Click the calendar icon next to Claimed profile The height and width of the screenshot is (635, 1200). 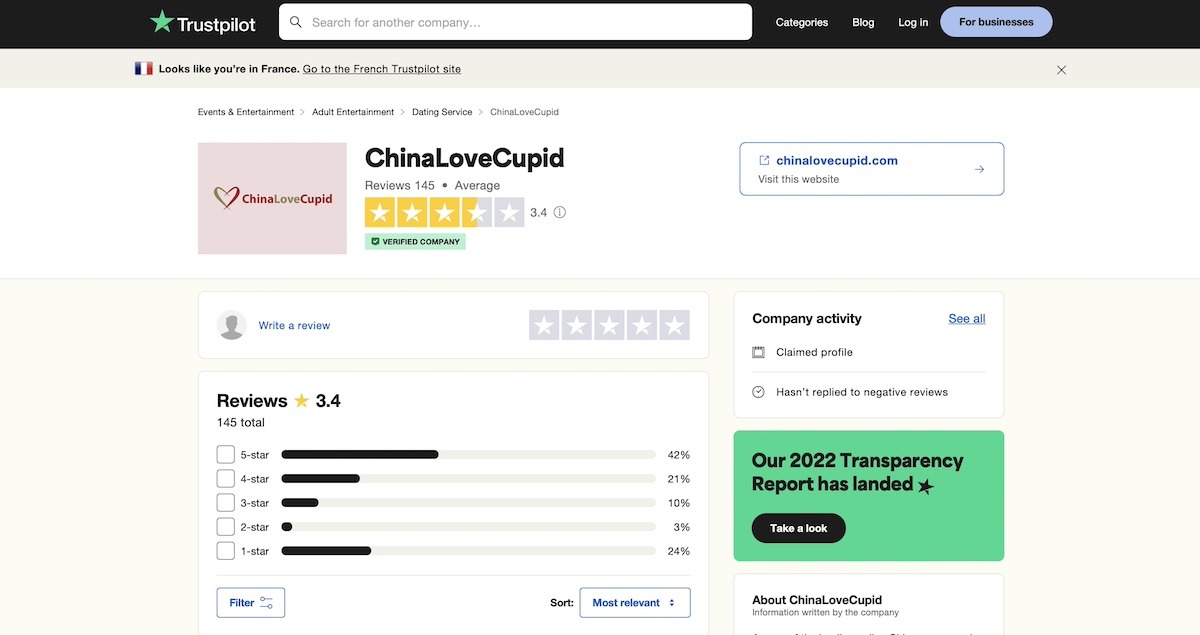click(x=758, y=352)
